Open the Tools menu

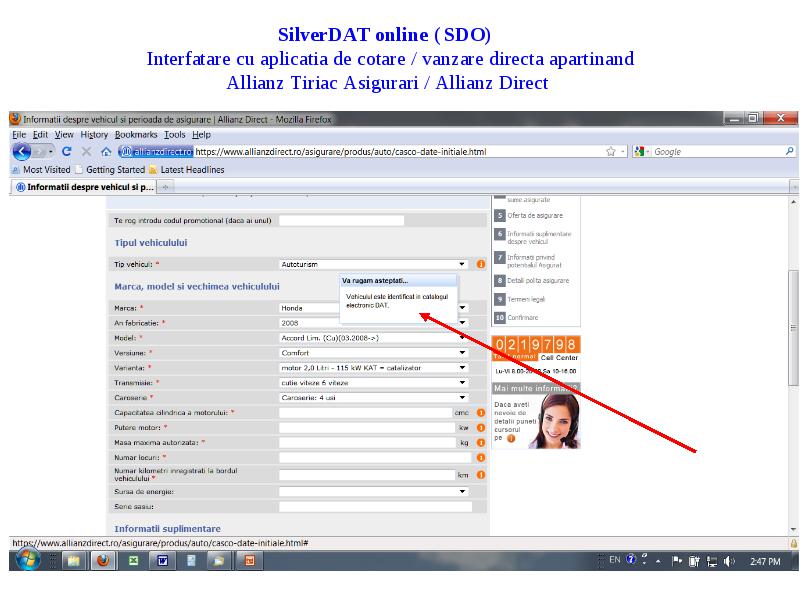point(174,135)
